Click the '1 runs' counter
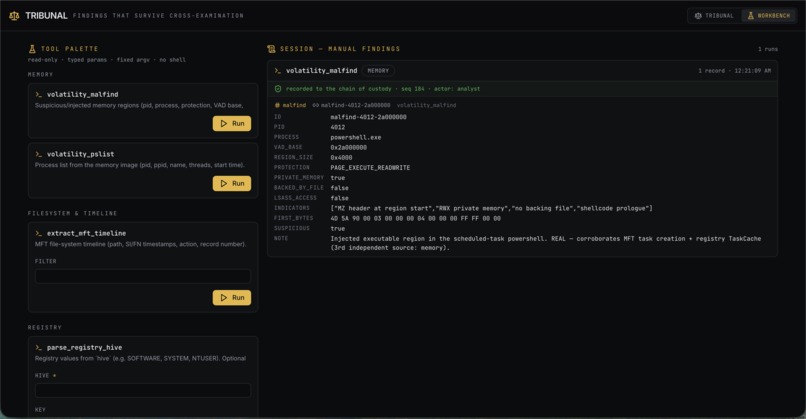Screen dimensions: 806x419 click(767, 49)
